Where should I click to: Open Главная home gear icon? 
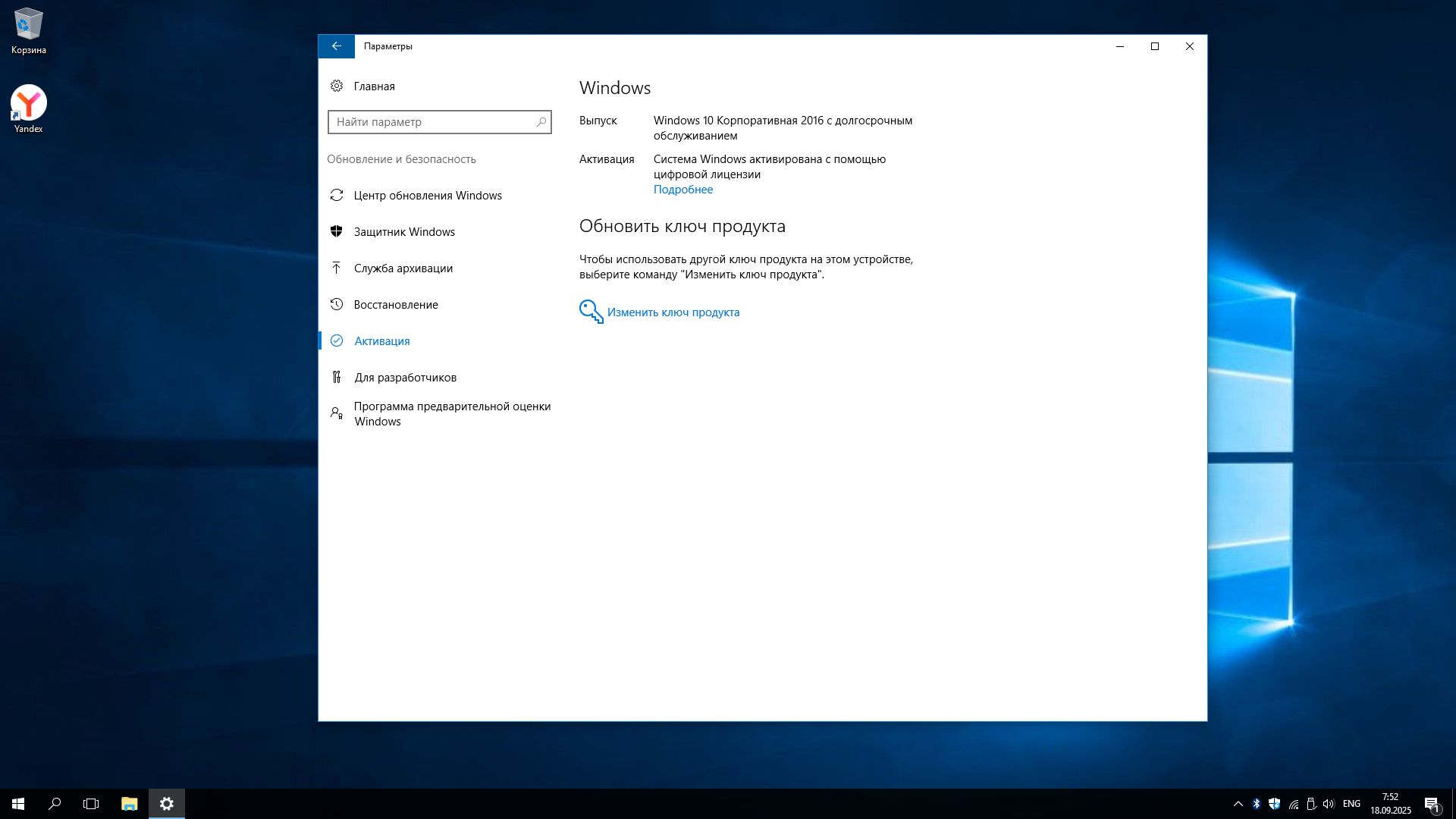[337, 86]
